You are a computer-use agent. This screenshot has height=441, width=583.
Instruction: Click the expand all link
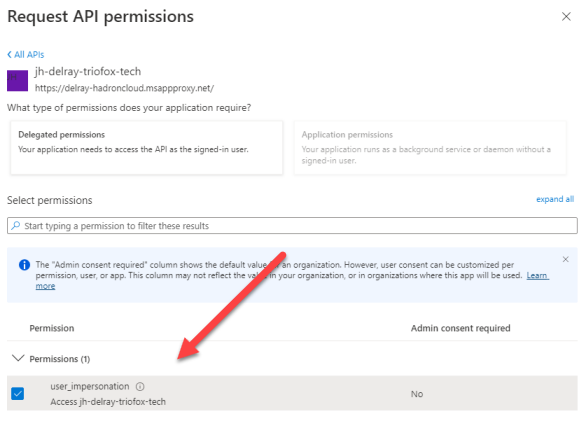[x=555, y=199]
